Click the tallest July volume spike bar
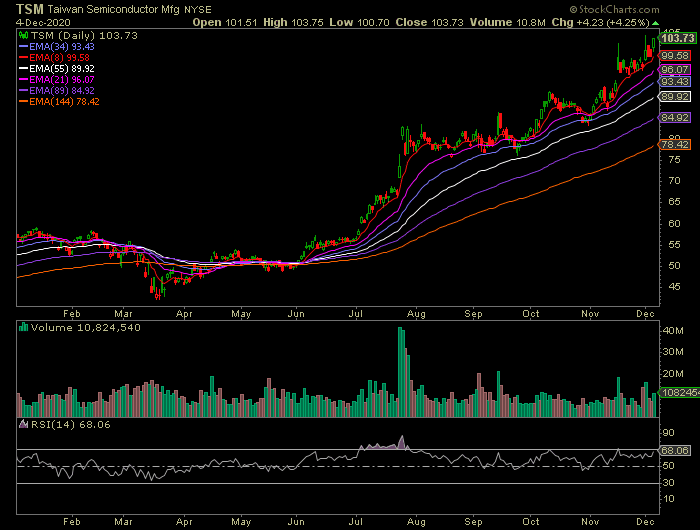 tap(400, 372)
